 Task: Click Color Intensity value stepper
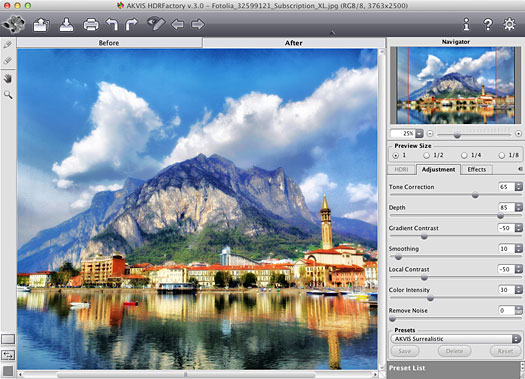[518, 290]
